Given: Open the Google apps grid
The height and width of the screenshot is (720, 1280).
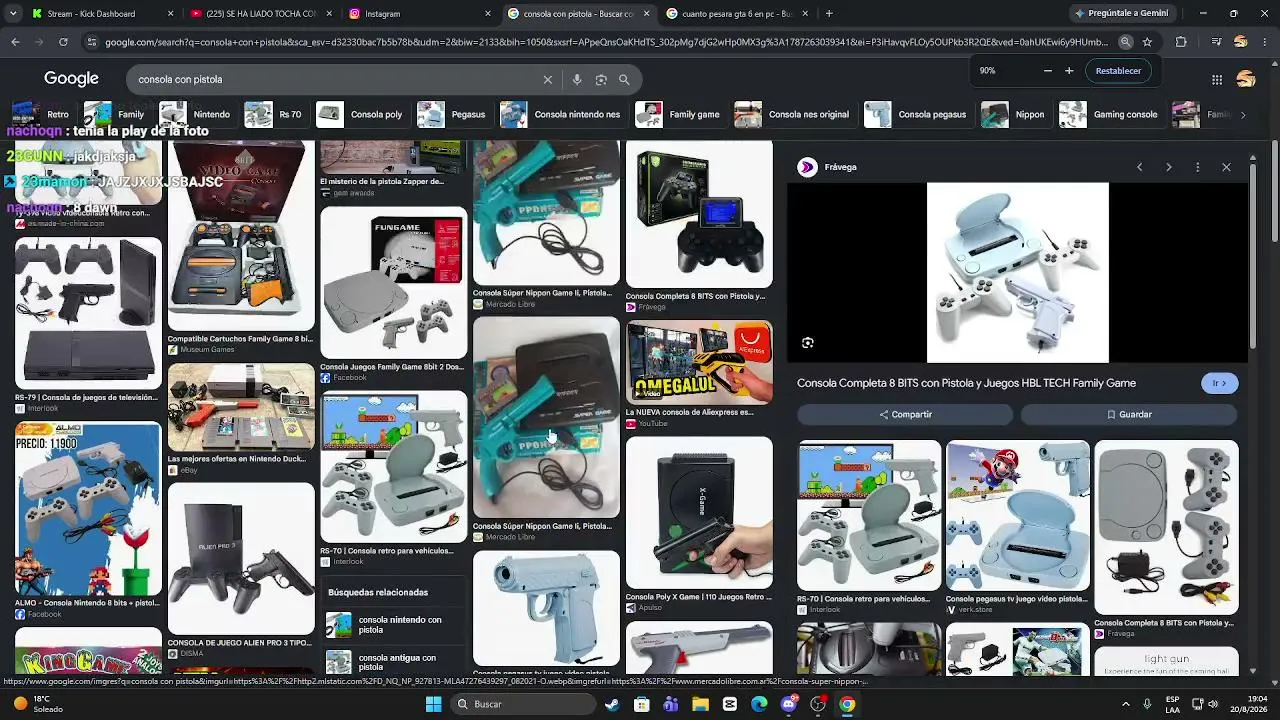Looking at the screenshot, I should tap(1217, 80).
